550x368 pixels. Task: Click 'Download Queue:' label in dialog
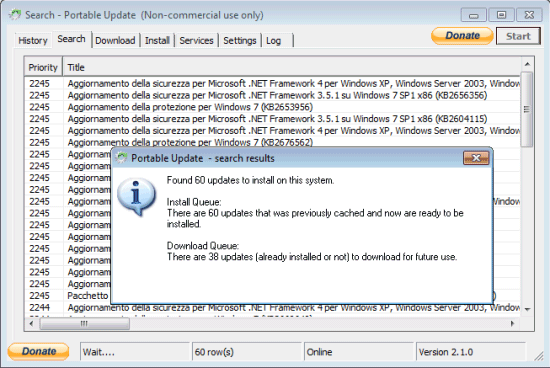(203, 246)
